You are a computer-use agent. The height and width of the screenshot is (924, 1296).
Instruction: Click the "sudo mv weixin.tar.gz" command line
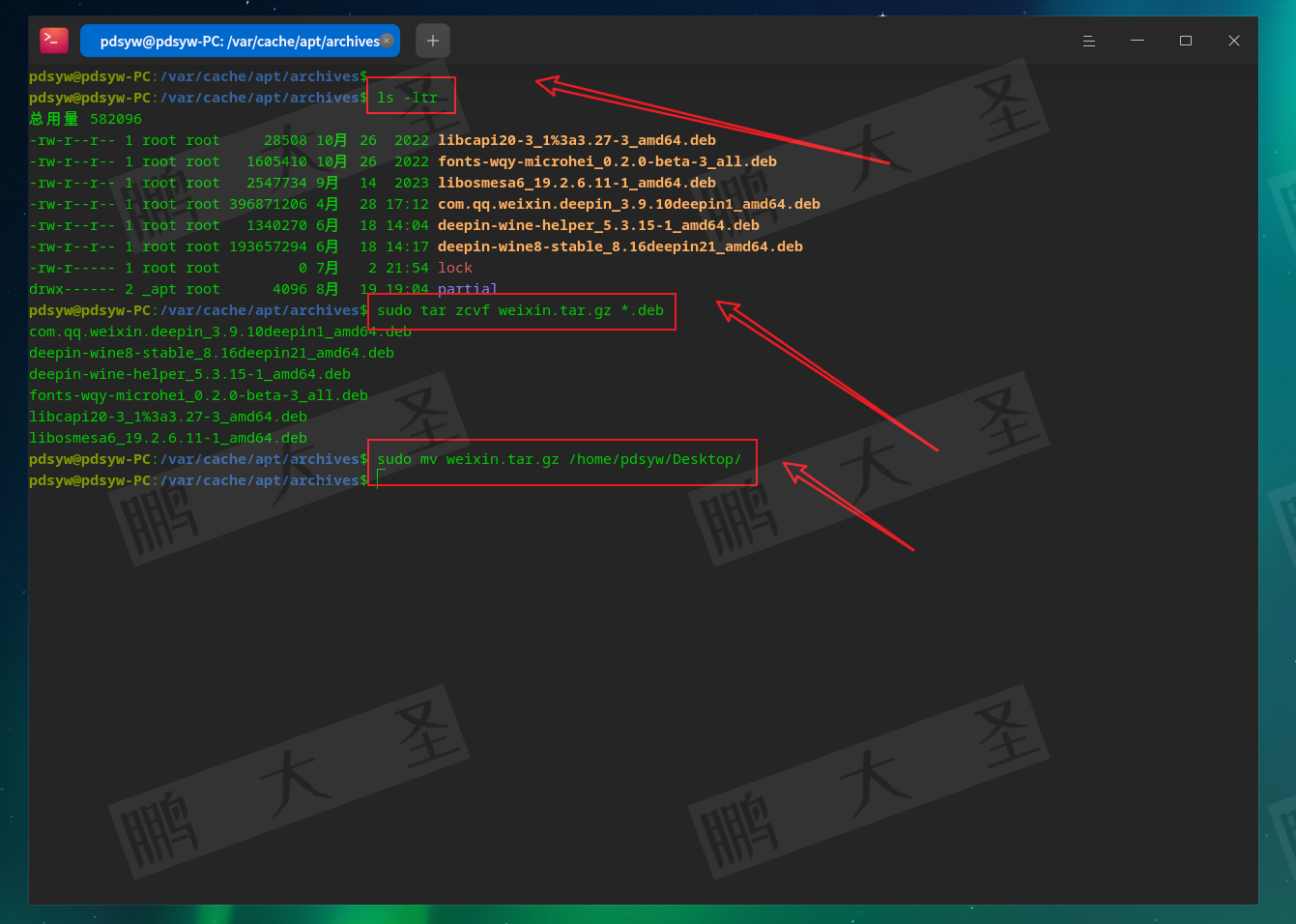pos(559,459)
